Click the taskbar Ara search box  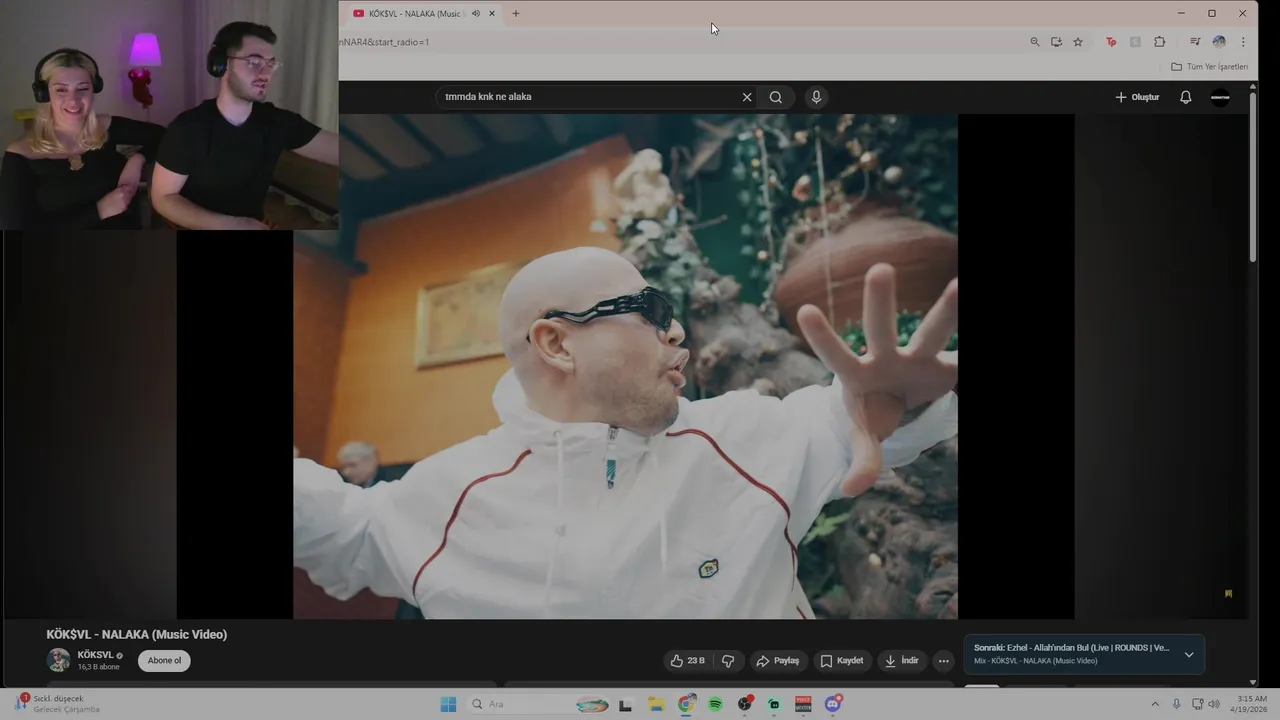[539, 704]
